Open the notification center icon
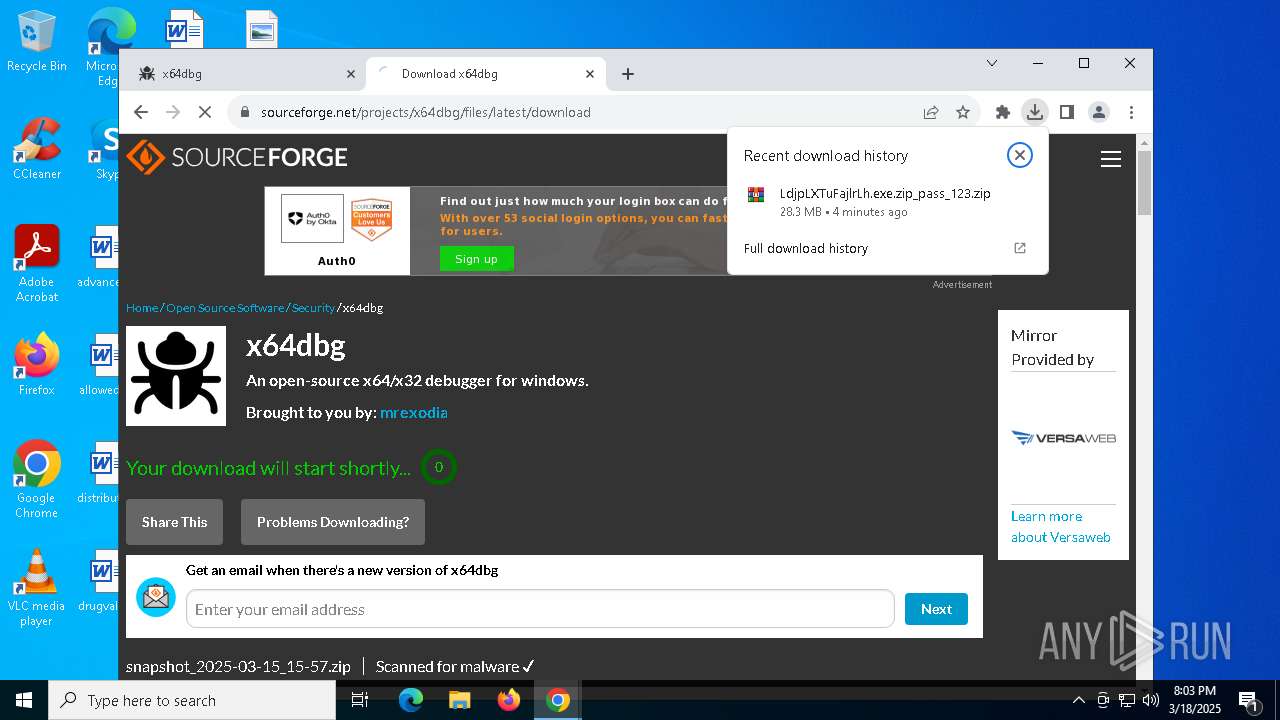1280x720 pixels. click(1248, 700)
